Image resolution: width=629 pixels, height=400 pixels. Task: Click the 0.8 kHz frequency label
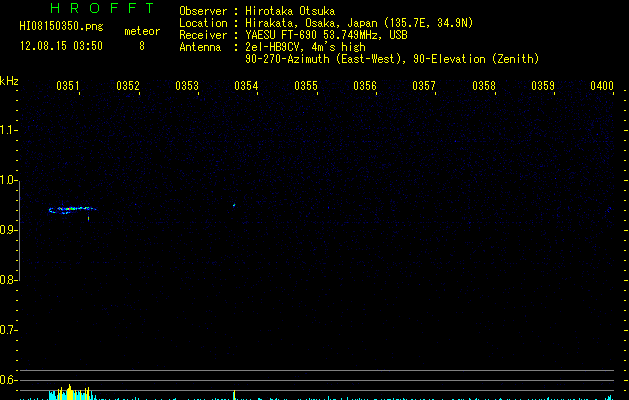(x=8, y=280)
